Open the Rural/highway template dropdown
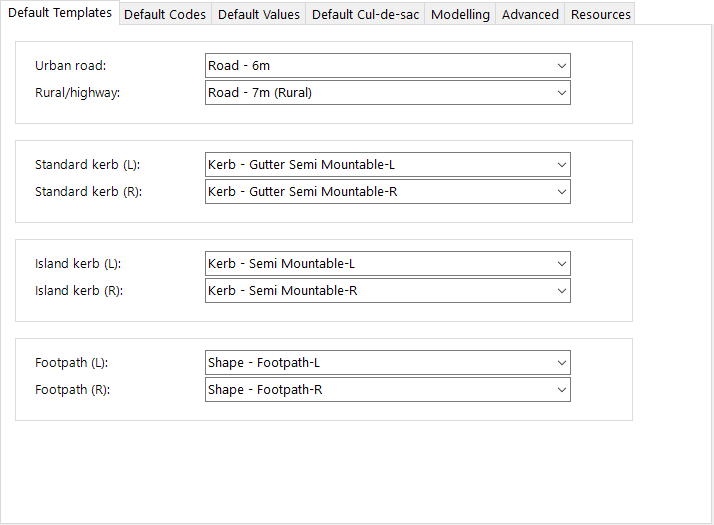Viewport: 714px width, 525px height. [x=561, y=92]
